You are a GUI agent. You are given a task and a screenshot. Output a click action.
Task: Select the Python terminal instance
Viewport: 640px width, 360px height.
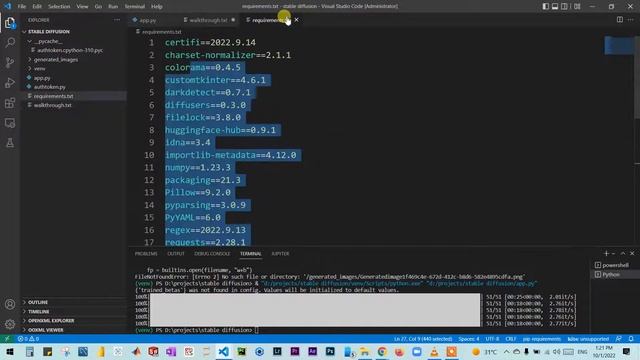click(x=612, y=274)
